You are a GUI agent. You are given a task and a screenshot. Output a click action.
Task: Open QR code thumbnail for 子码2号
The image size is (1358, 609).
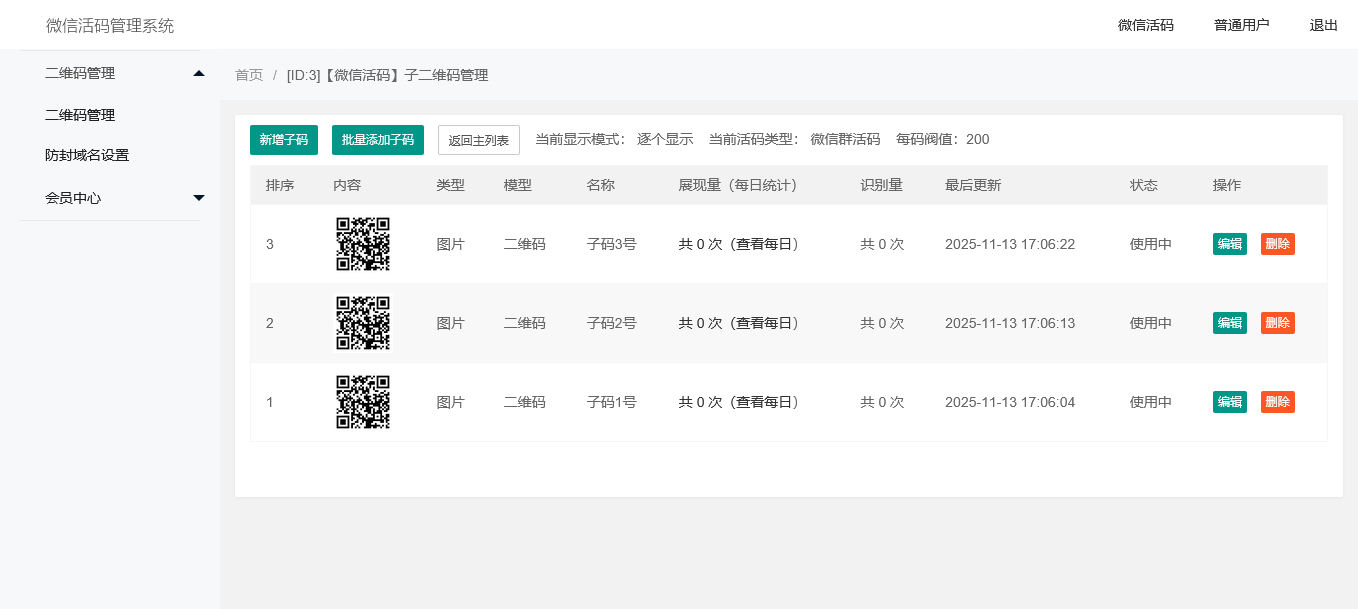tap(362, 323)
